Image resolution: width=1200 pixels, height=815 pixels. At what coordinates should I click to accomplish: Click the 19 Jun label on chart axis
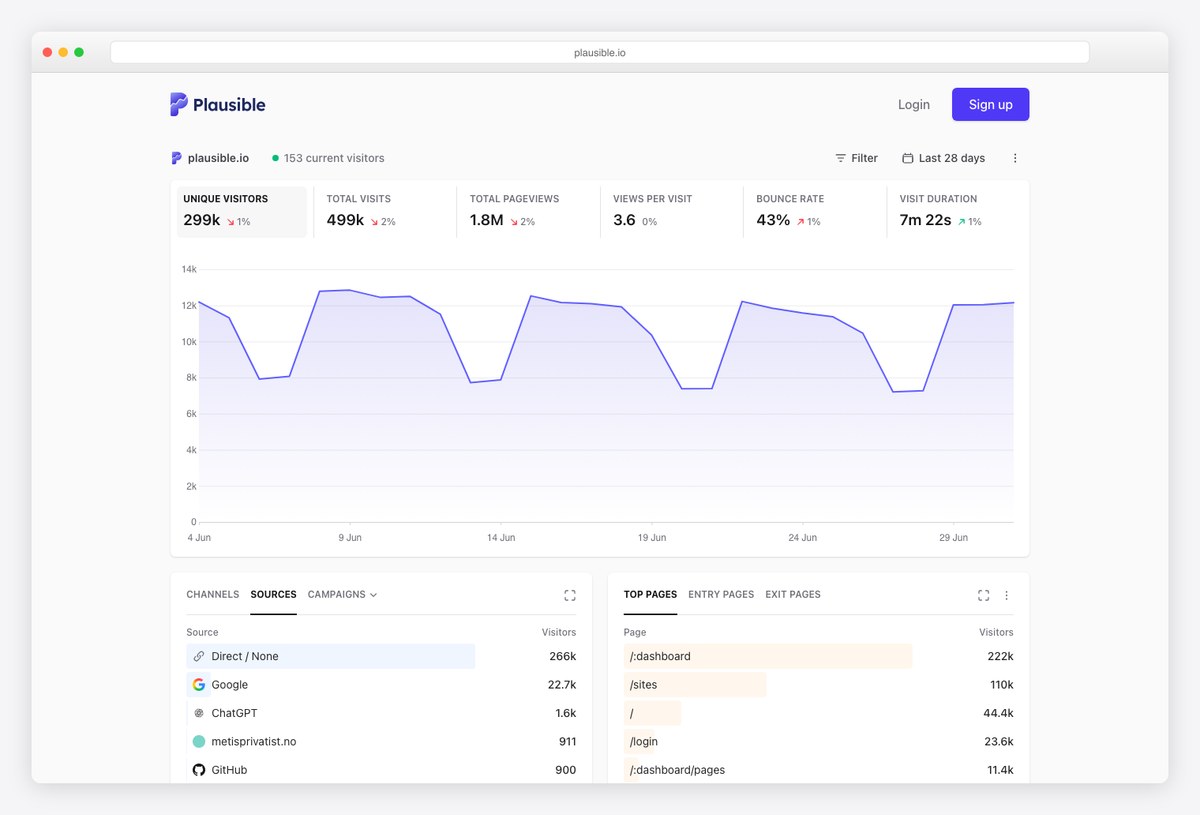652,538
